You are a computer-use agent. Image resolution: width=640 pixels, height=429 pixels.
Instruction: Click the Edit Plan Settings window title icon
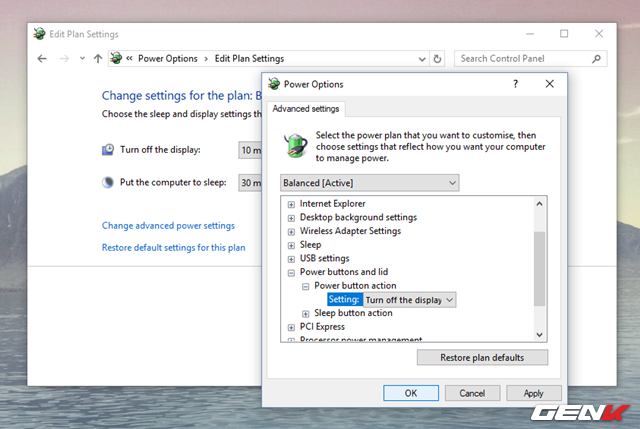[40, 34]
